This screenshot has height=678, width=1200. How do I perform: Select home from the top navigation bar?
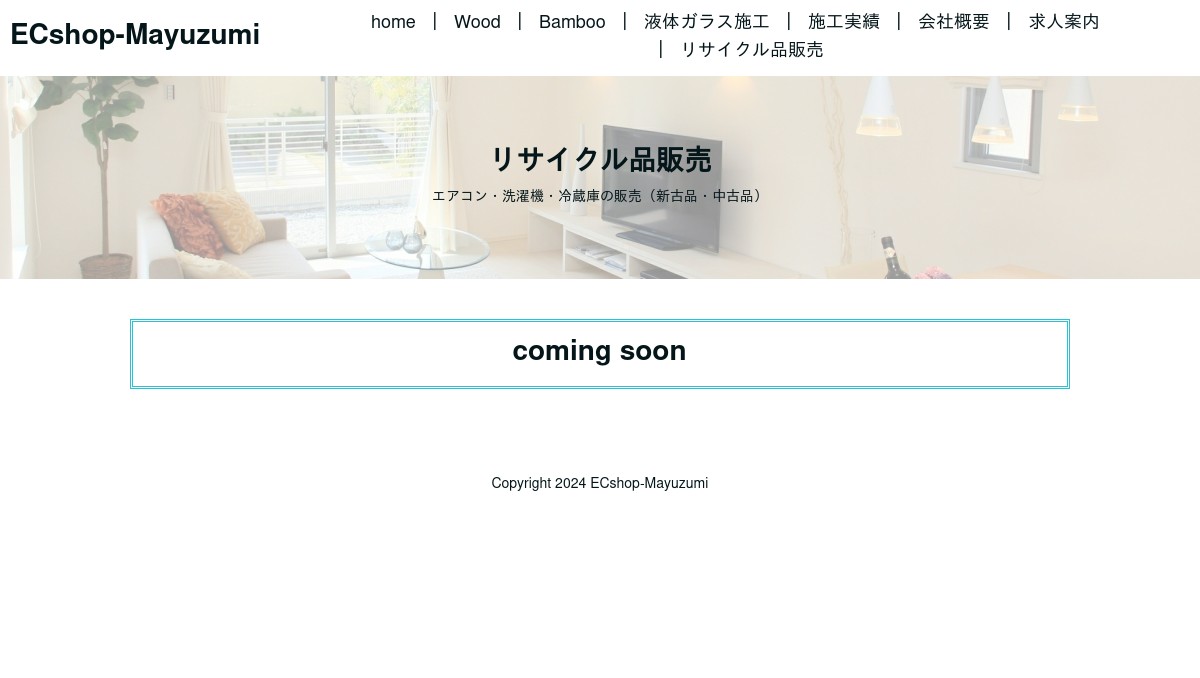(x=393, y=22)
